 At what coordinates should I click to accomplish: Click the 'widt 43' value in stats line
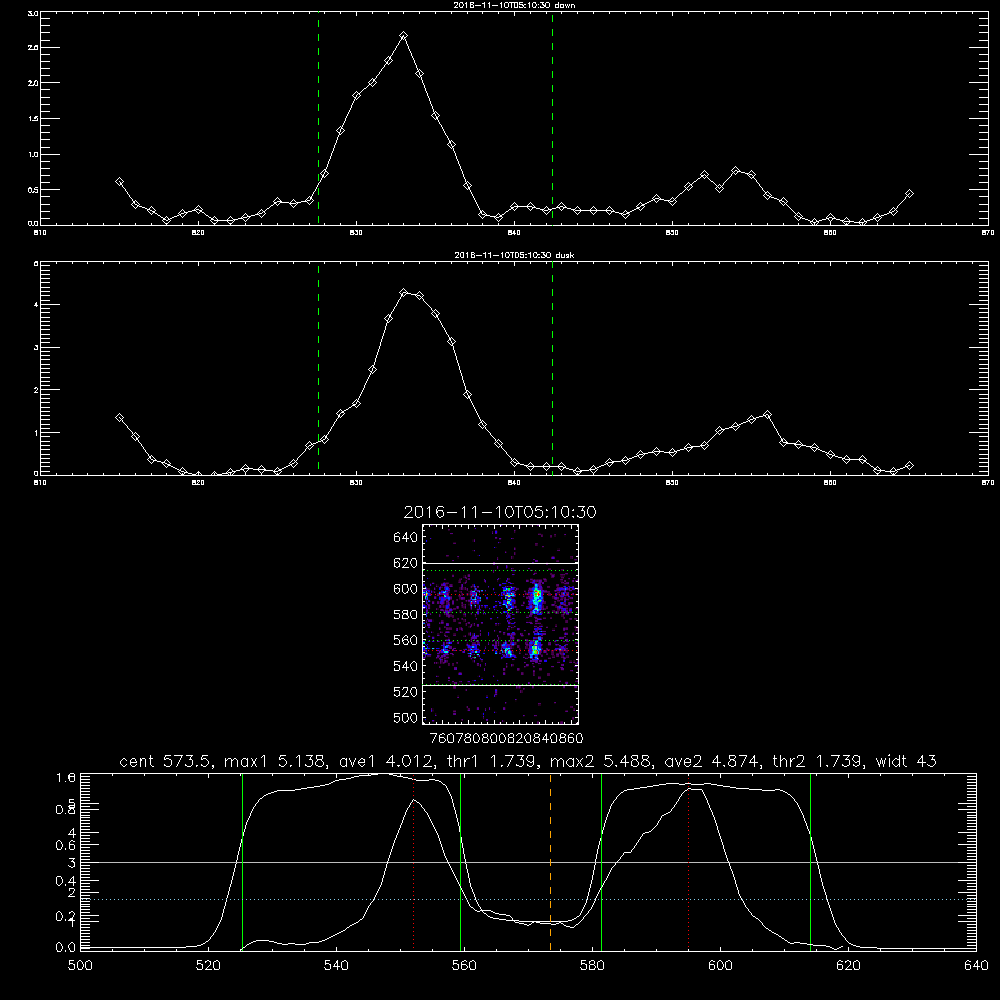click(x=906, y=761)
